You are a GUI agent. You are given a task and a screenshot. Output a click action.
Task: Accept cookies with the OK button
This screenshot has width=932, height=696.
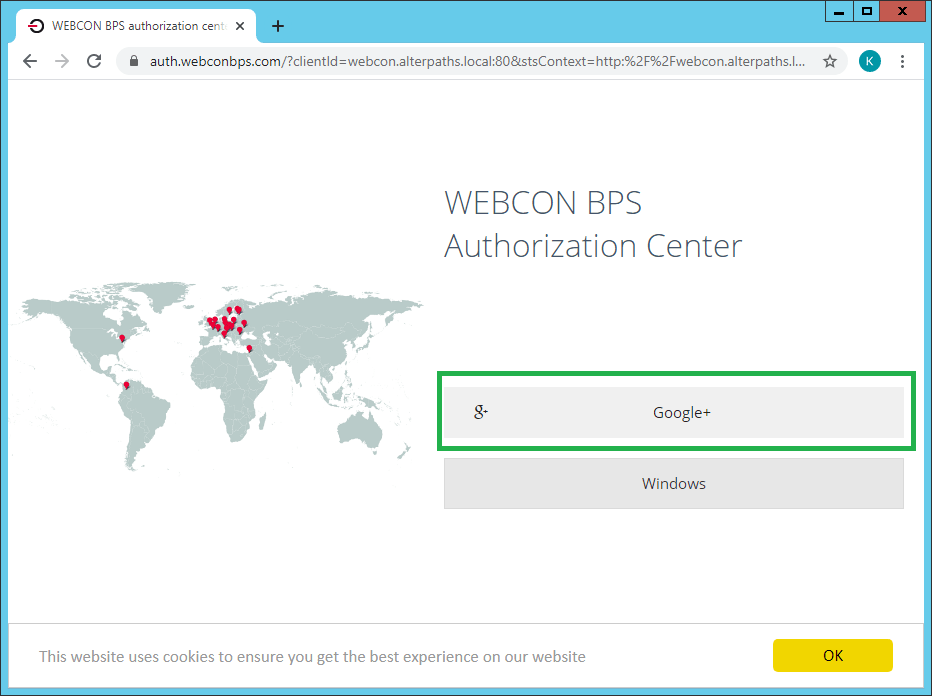point(832,656)
